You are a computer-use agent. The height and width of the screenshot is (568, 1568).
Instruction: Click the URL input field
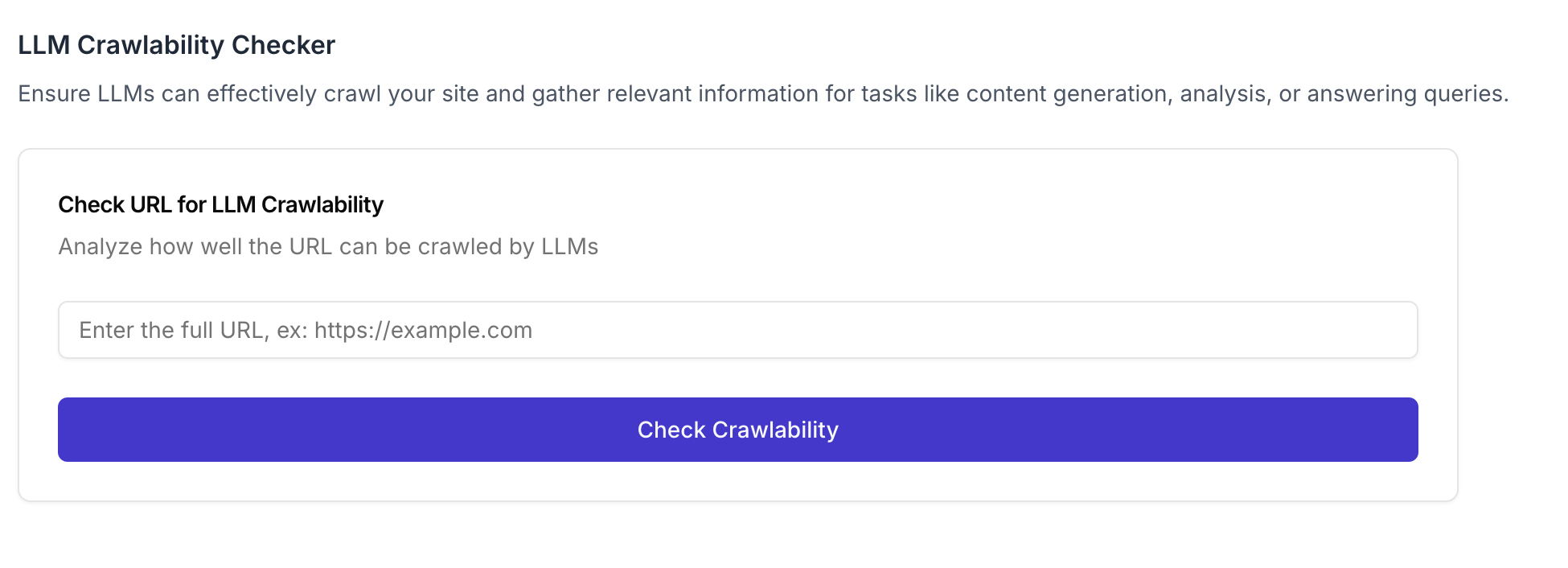point(737,330)
